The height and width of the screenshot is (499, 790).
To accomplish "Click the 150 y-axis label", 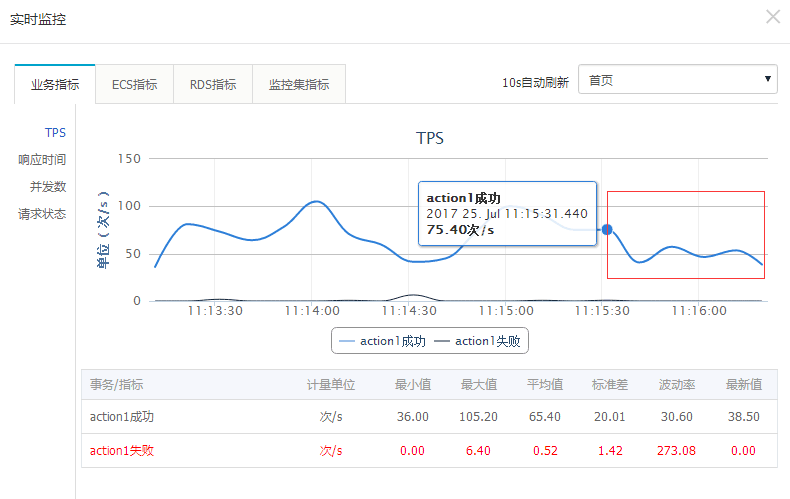I will coord(129,159).
